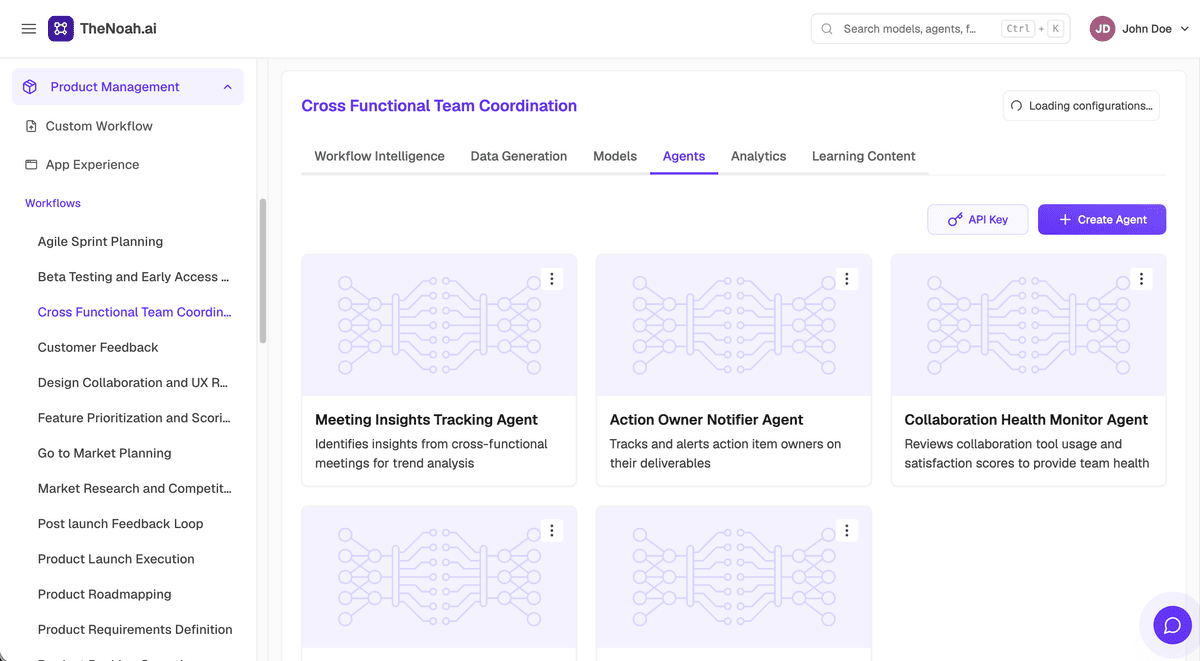Select Product Roadmapping workflow
This screenshot has height=661, width=1200.
[x=104, y=594]
